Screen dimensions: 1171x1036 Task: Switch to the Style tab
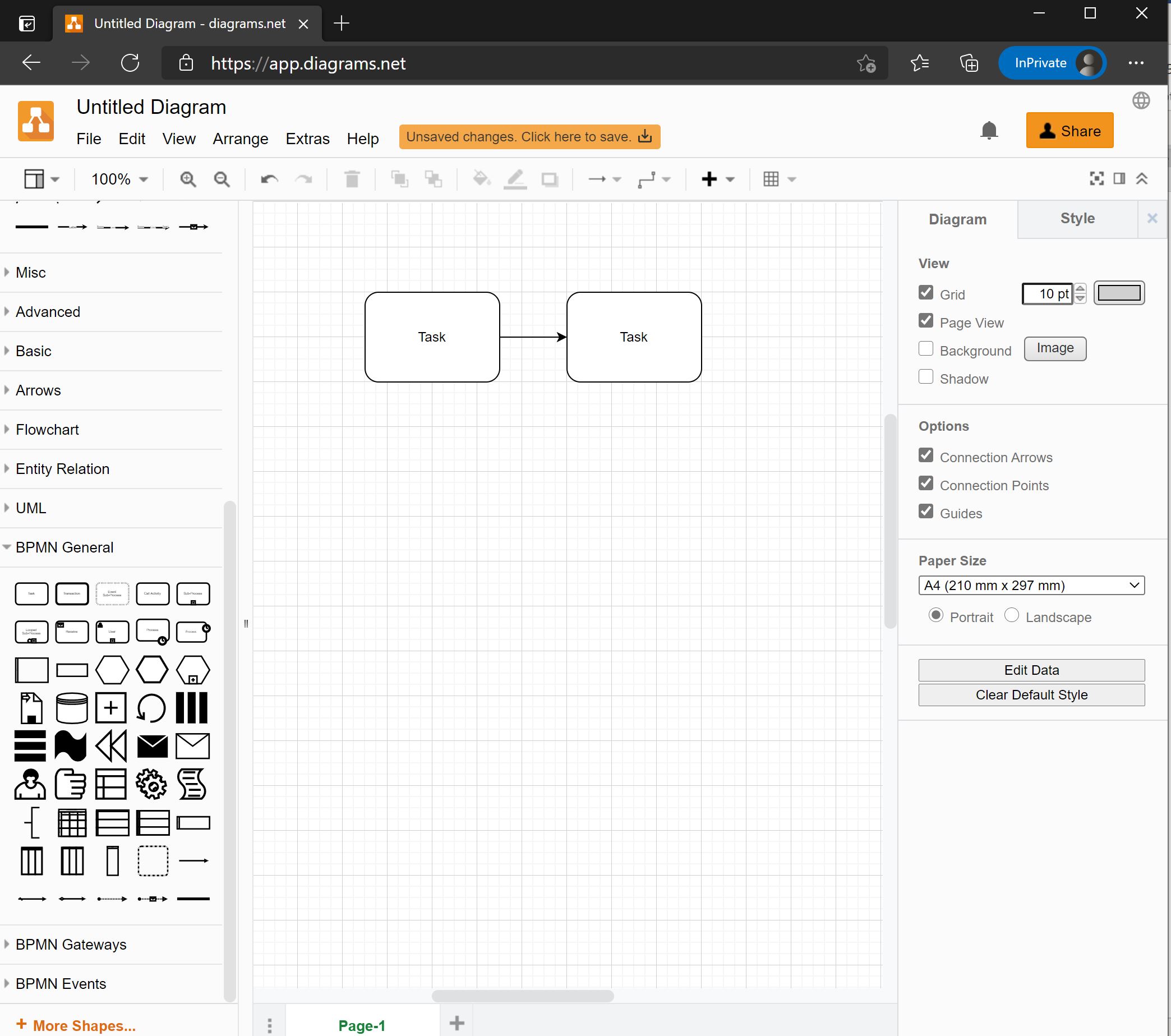pos(1077,218)
